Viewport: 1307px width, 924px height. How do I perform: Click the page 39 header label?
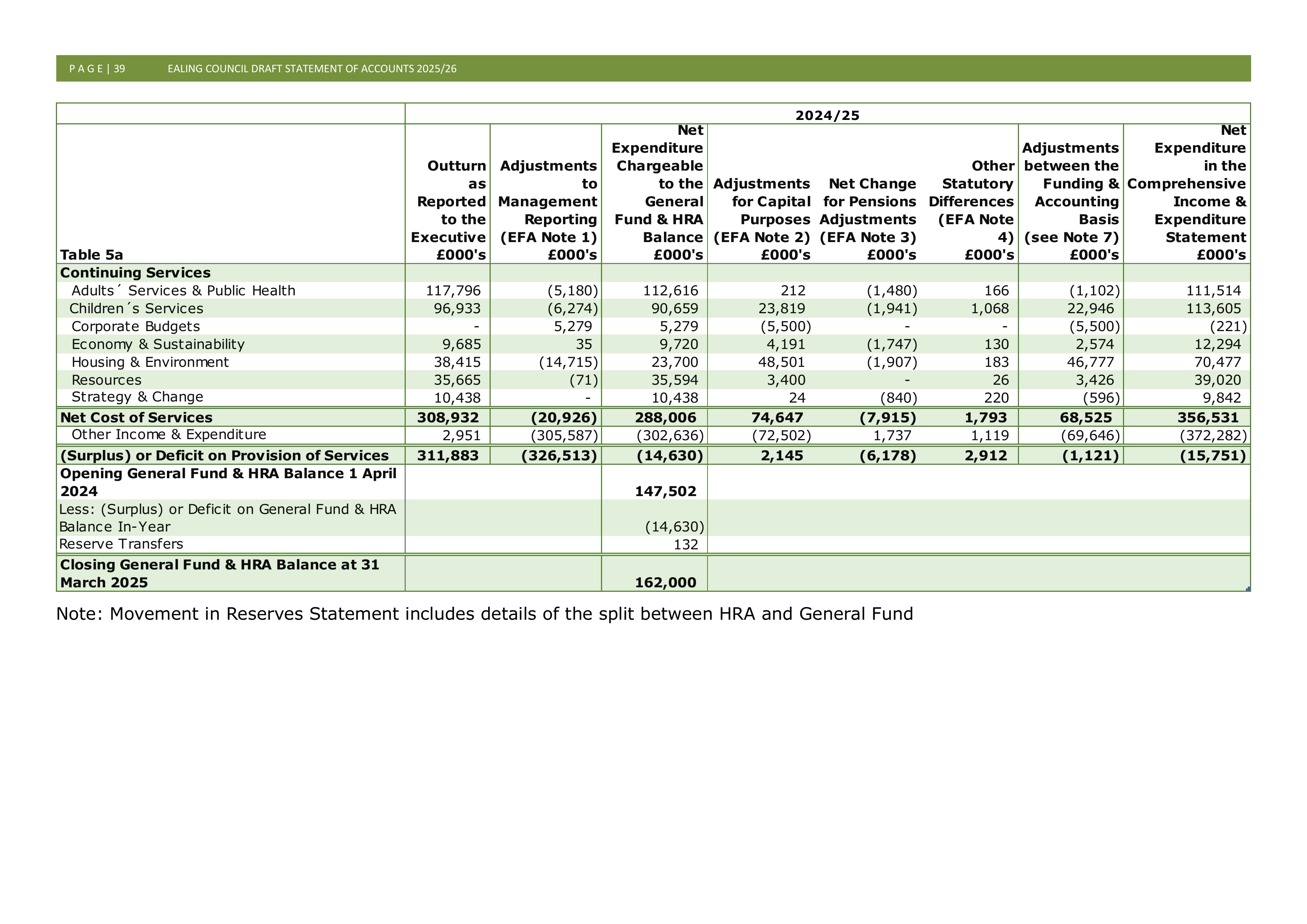click(97, 69)
